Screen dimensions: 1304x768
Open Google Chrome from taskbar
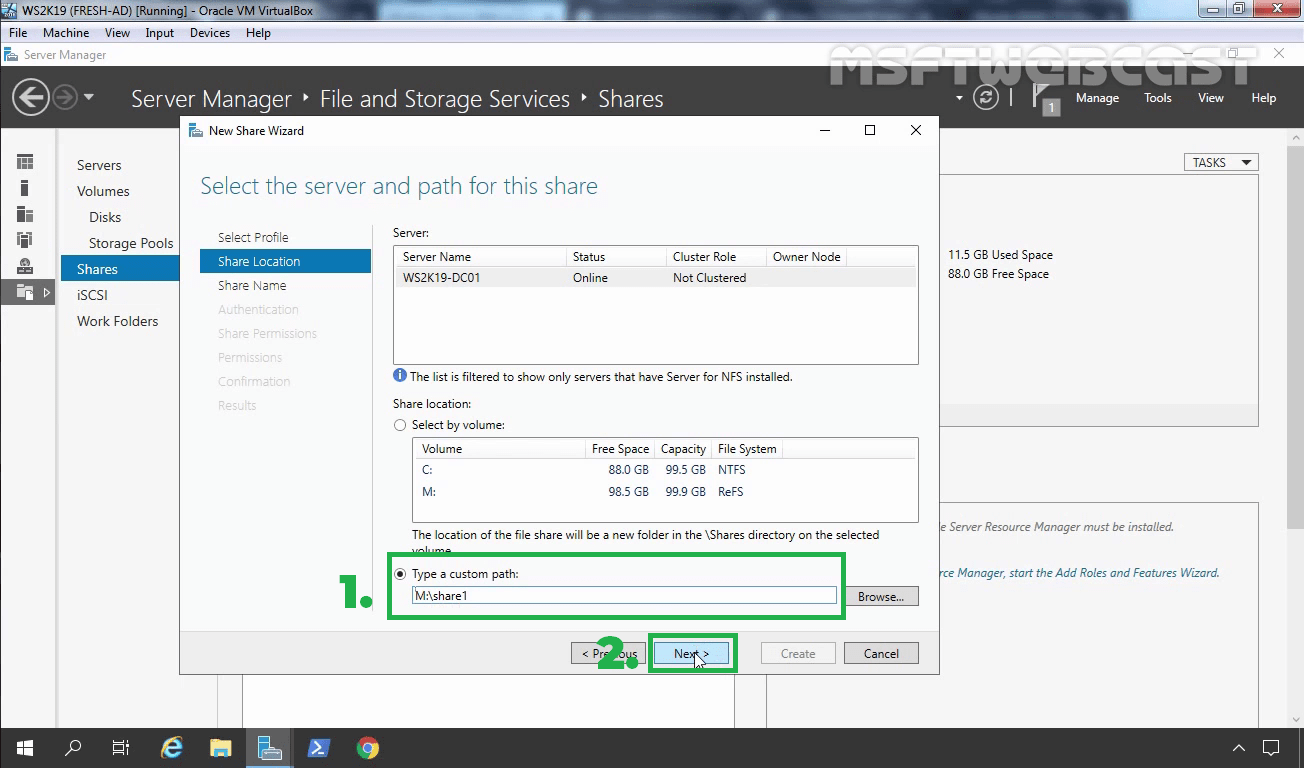(367, 748)
